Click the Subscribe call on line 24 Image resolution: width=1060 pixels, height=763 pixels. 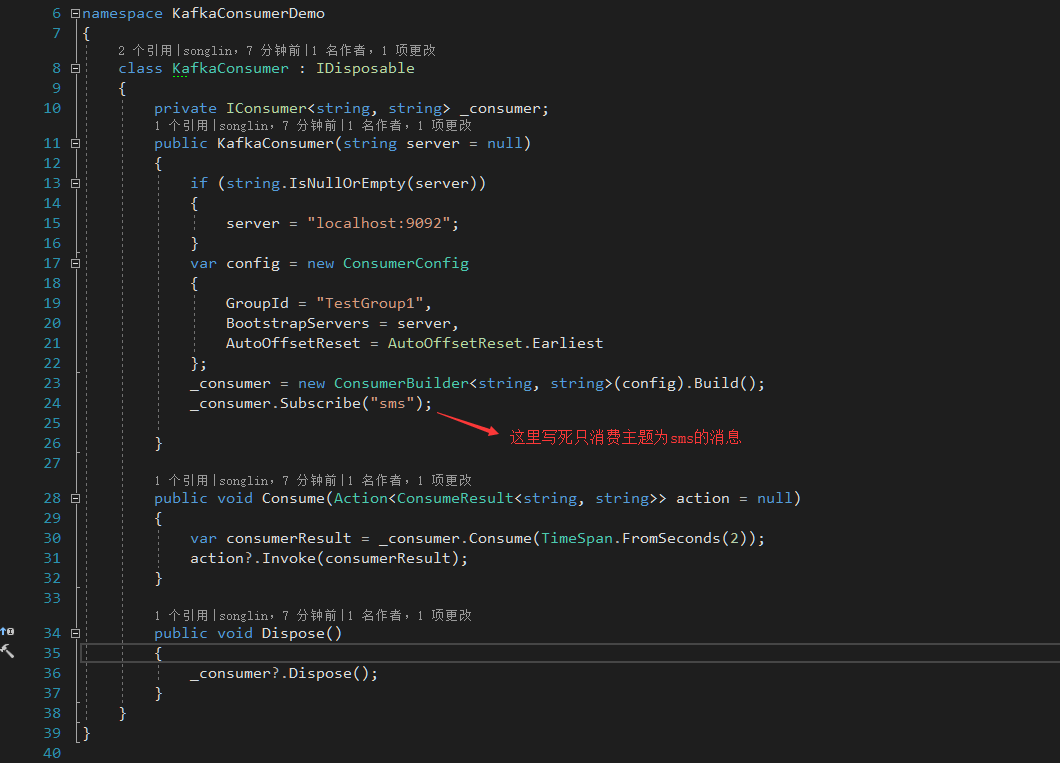(x=320, y=403)
